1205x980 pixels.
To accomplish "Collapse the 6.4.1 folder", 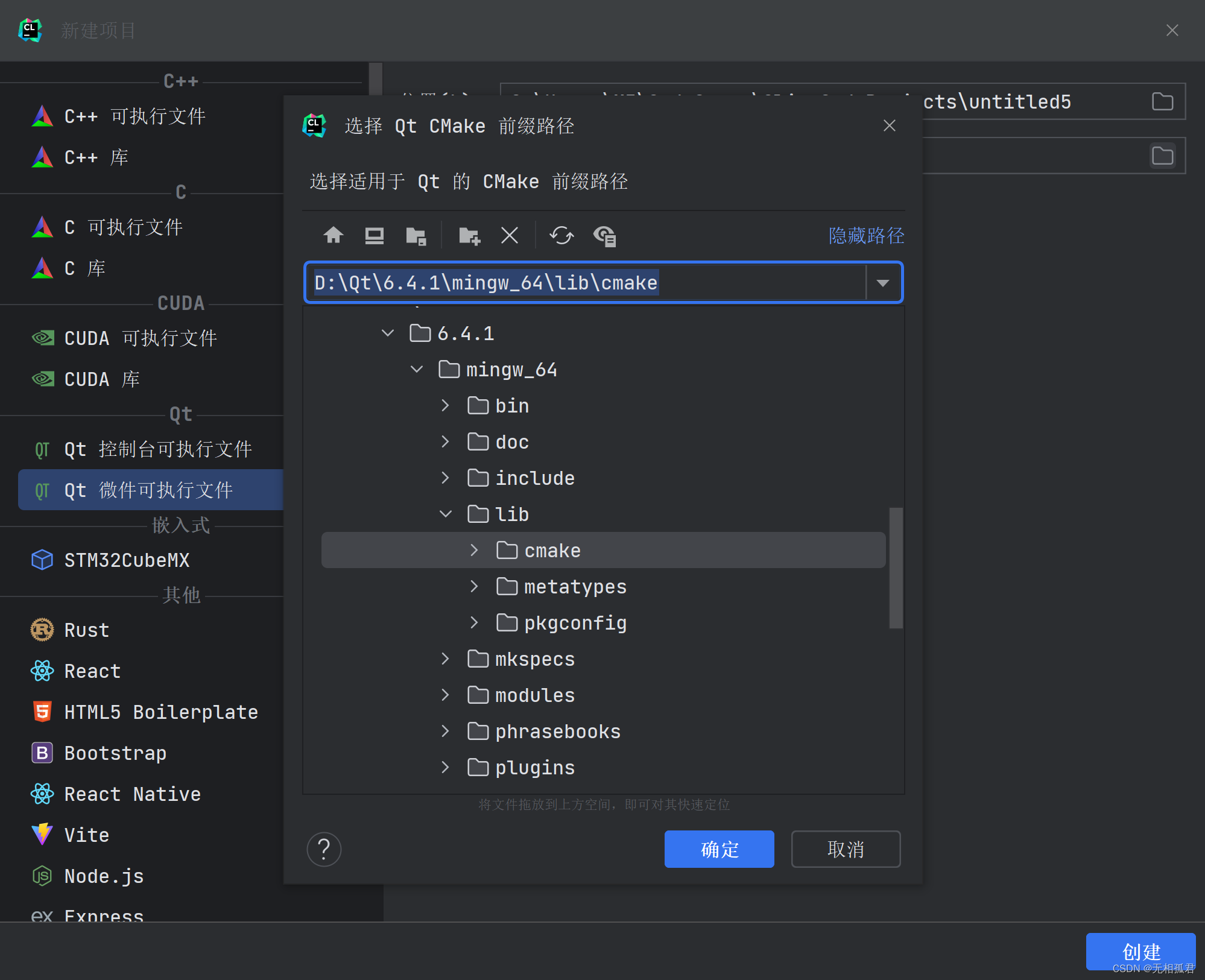I will click(388, 333).
